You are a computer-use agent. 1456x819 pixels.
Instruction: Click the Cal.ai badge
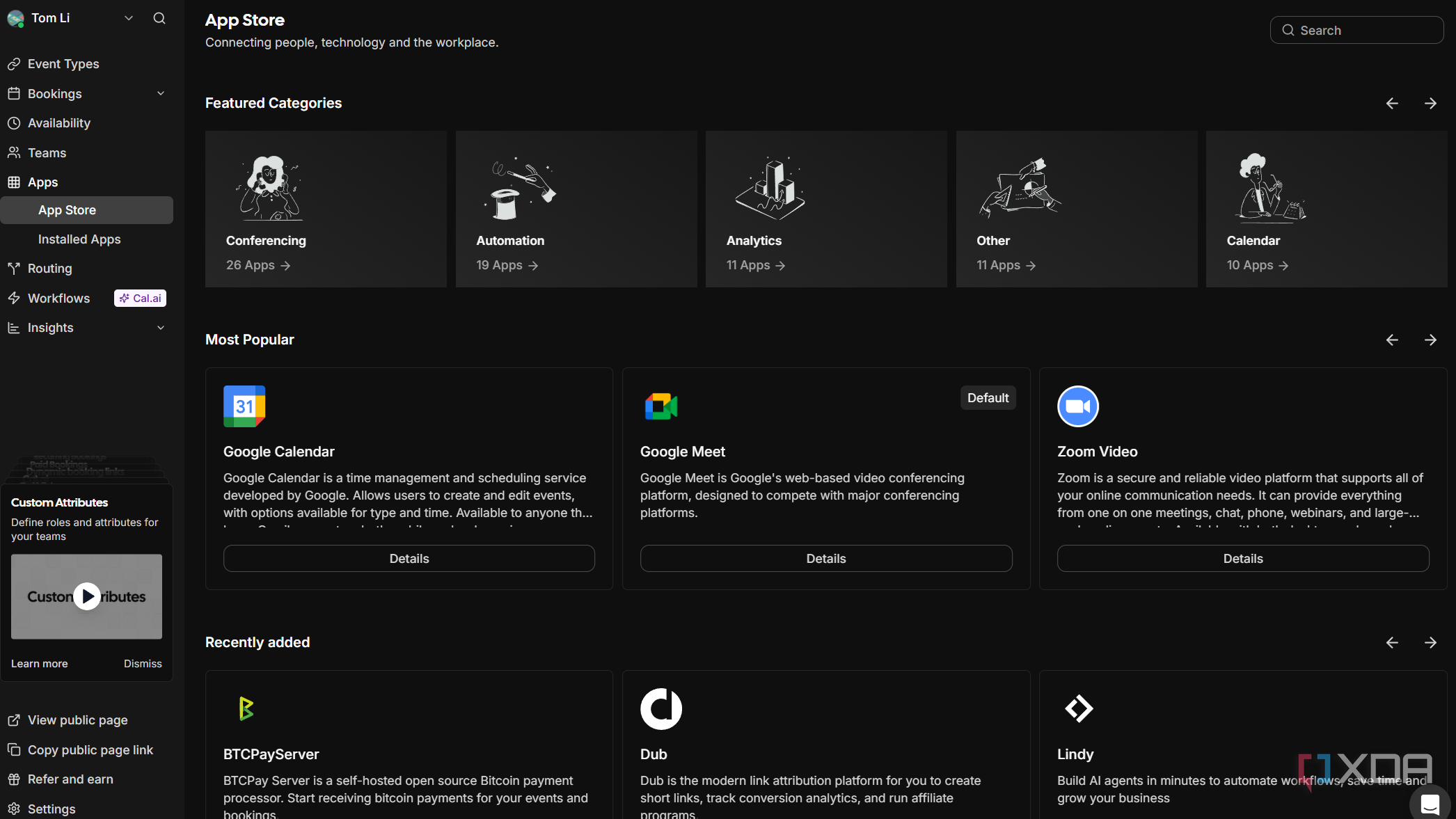click(x=140, y=299)
